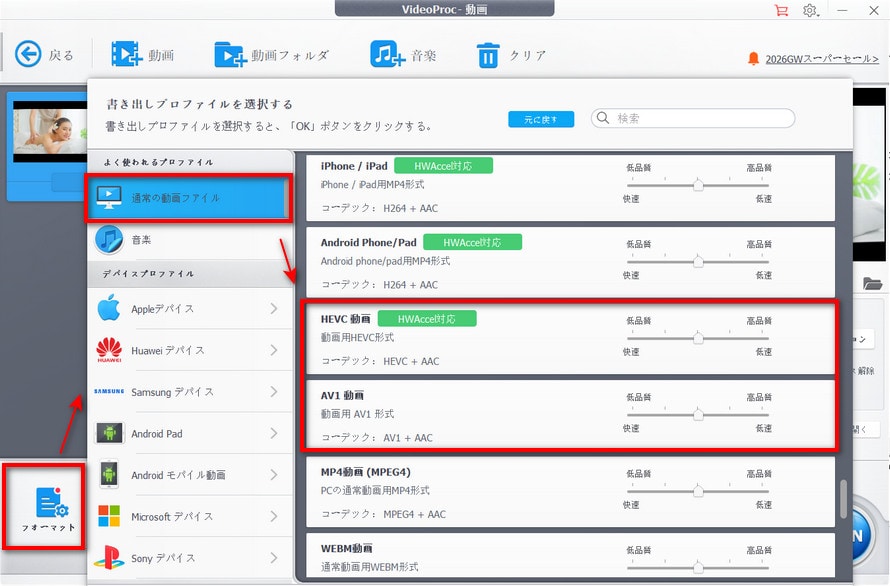Viewport: 890px width, 586px height.
Task: Expand the Android Pad chevron
Action: [274, 433]
